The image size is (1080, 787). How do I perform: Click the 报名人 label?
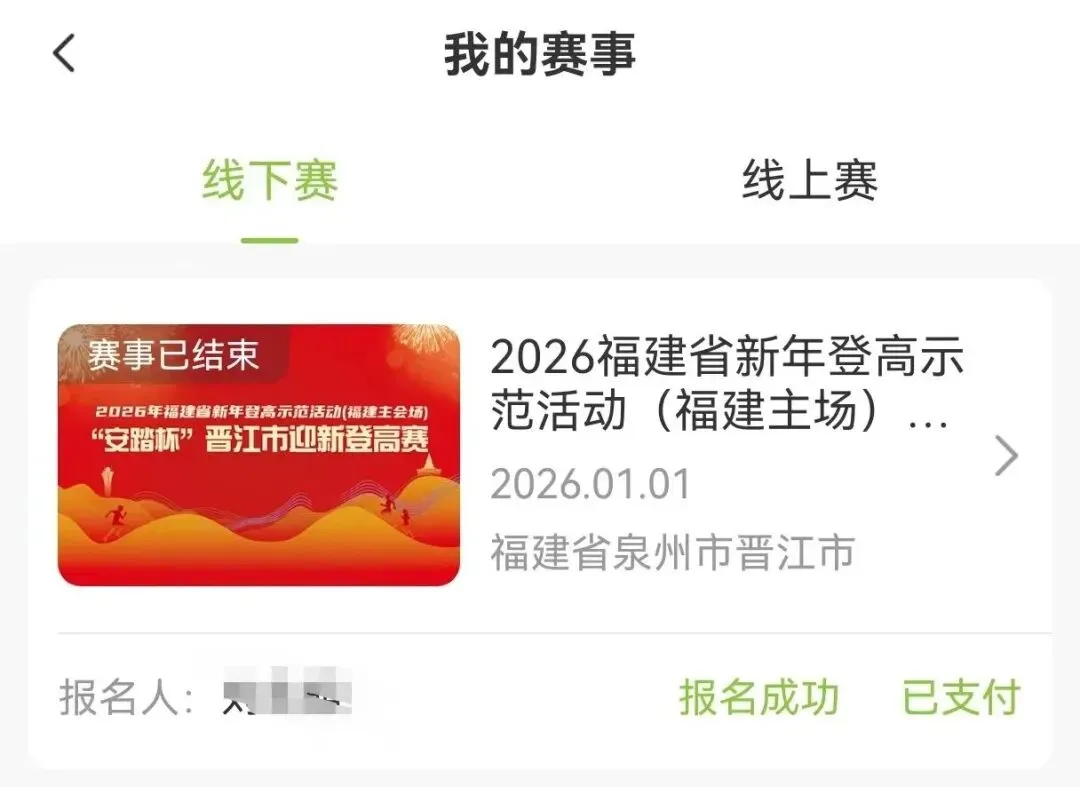tap(126, 697)
